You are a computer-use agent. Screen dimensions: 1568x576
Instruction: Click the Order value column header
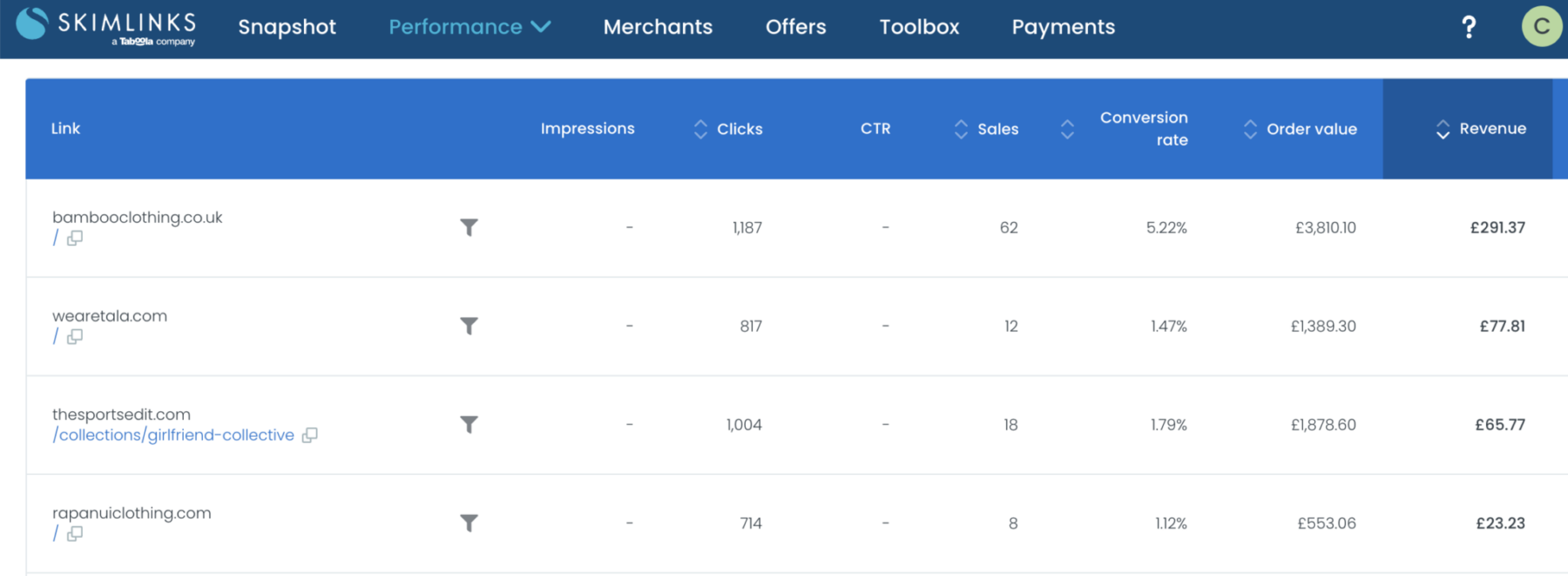1311,129
